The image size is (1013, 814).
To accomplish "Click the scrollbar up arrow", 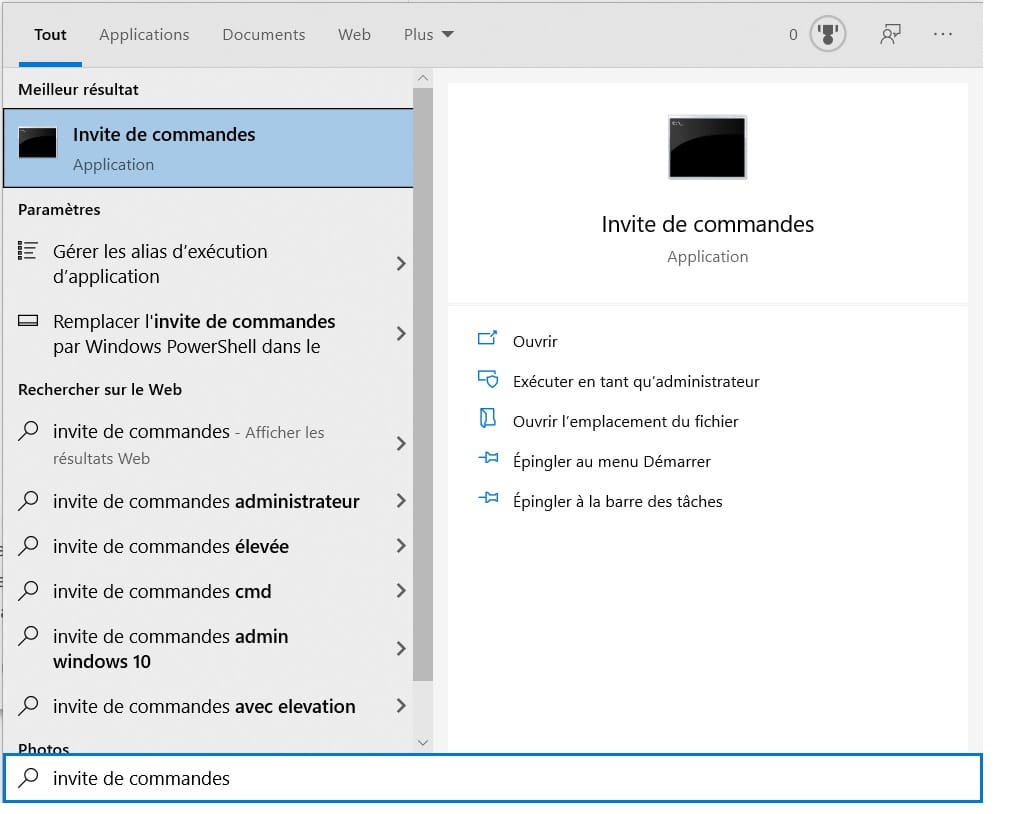I will point(423,78).
